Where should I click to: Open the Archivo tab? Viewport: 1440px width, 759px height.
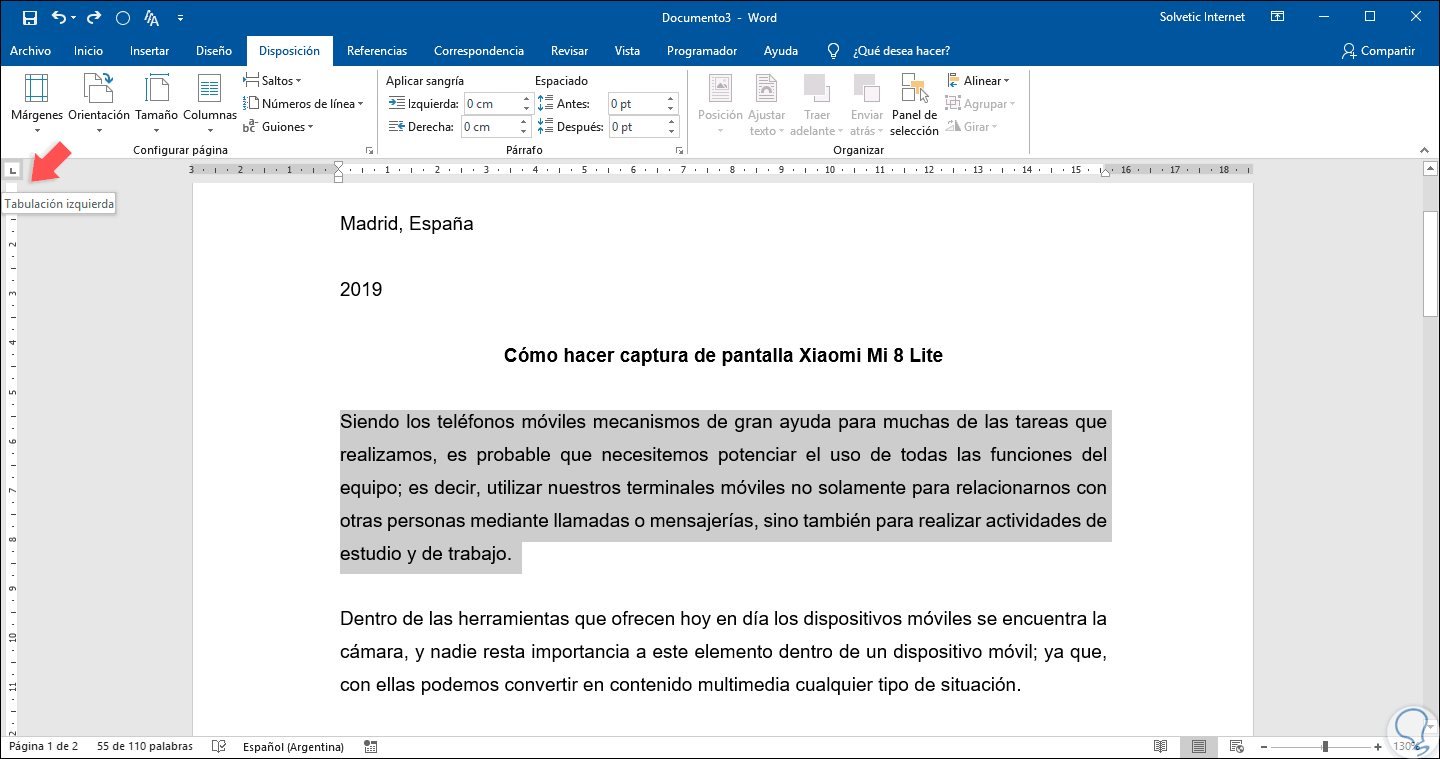click(x=30, y=51)
